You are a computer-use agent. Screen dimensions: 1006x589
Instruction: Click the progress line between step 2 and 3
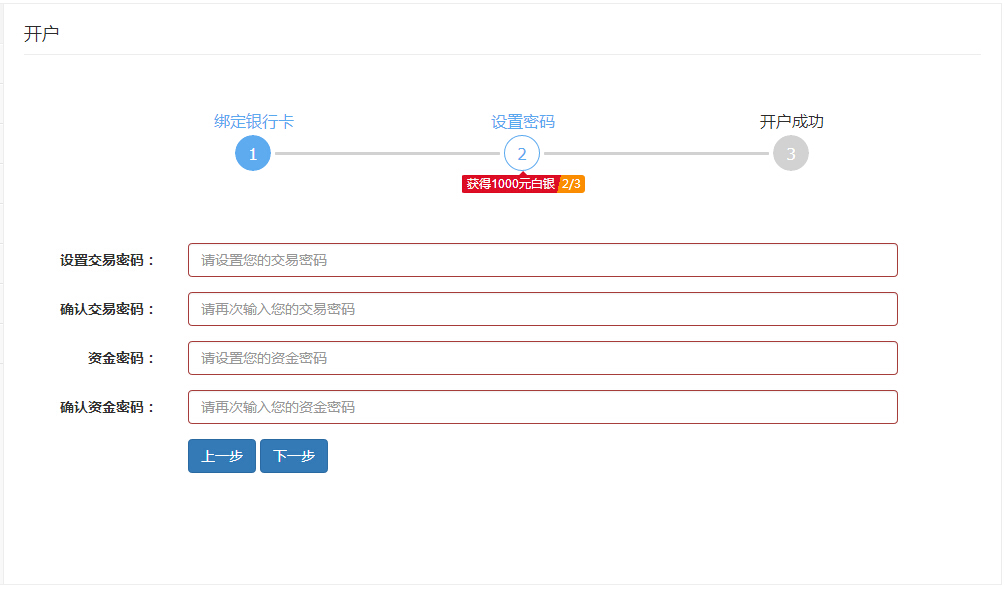click(x=657, y=153)
